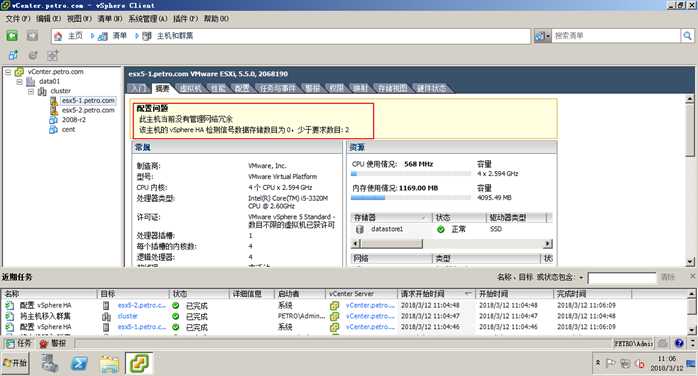Click the recent tasks filter text field
The height and width of the screenshot is (376, 698).
[x=621, y=278]
